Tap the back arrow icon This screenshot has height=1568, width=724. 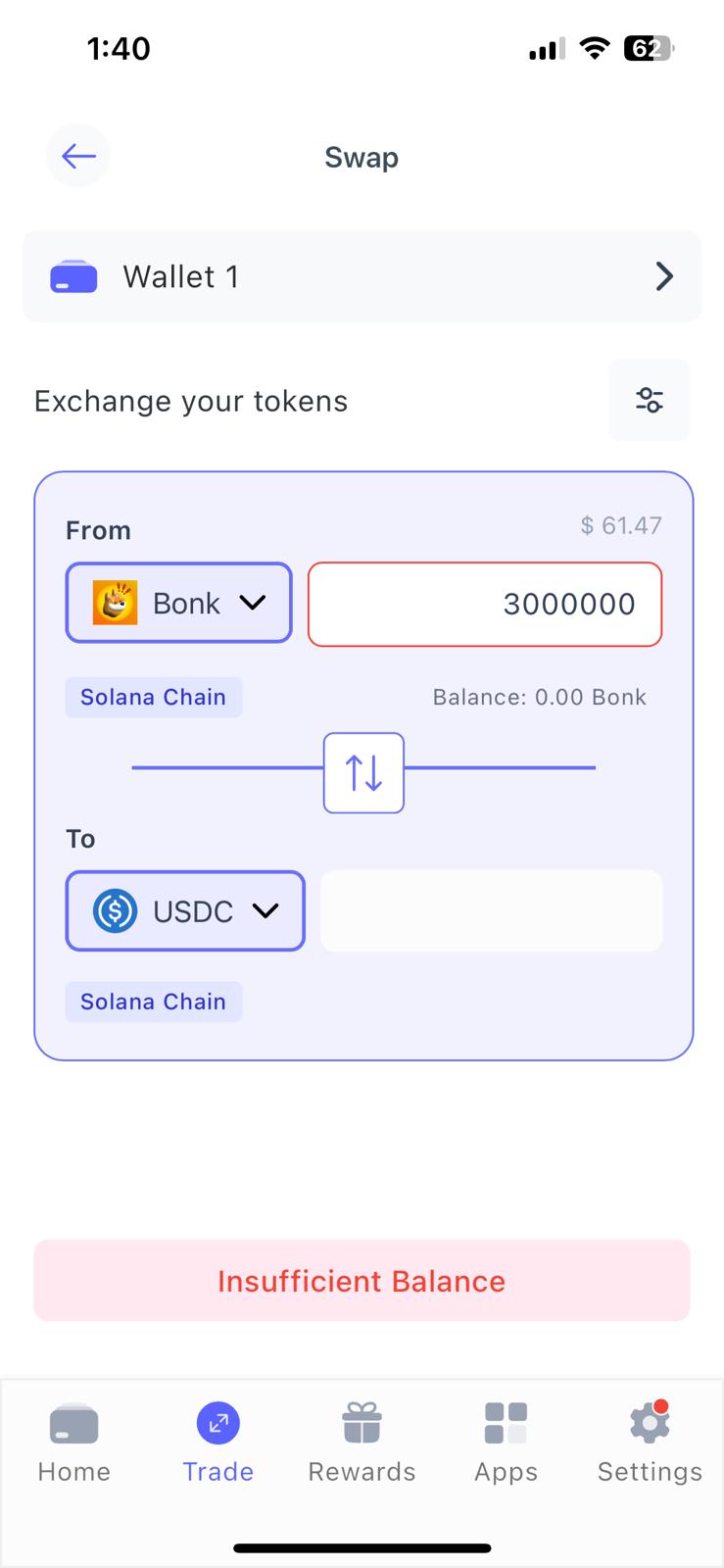click(x=77, y=155)
